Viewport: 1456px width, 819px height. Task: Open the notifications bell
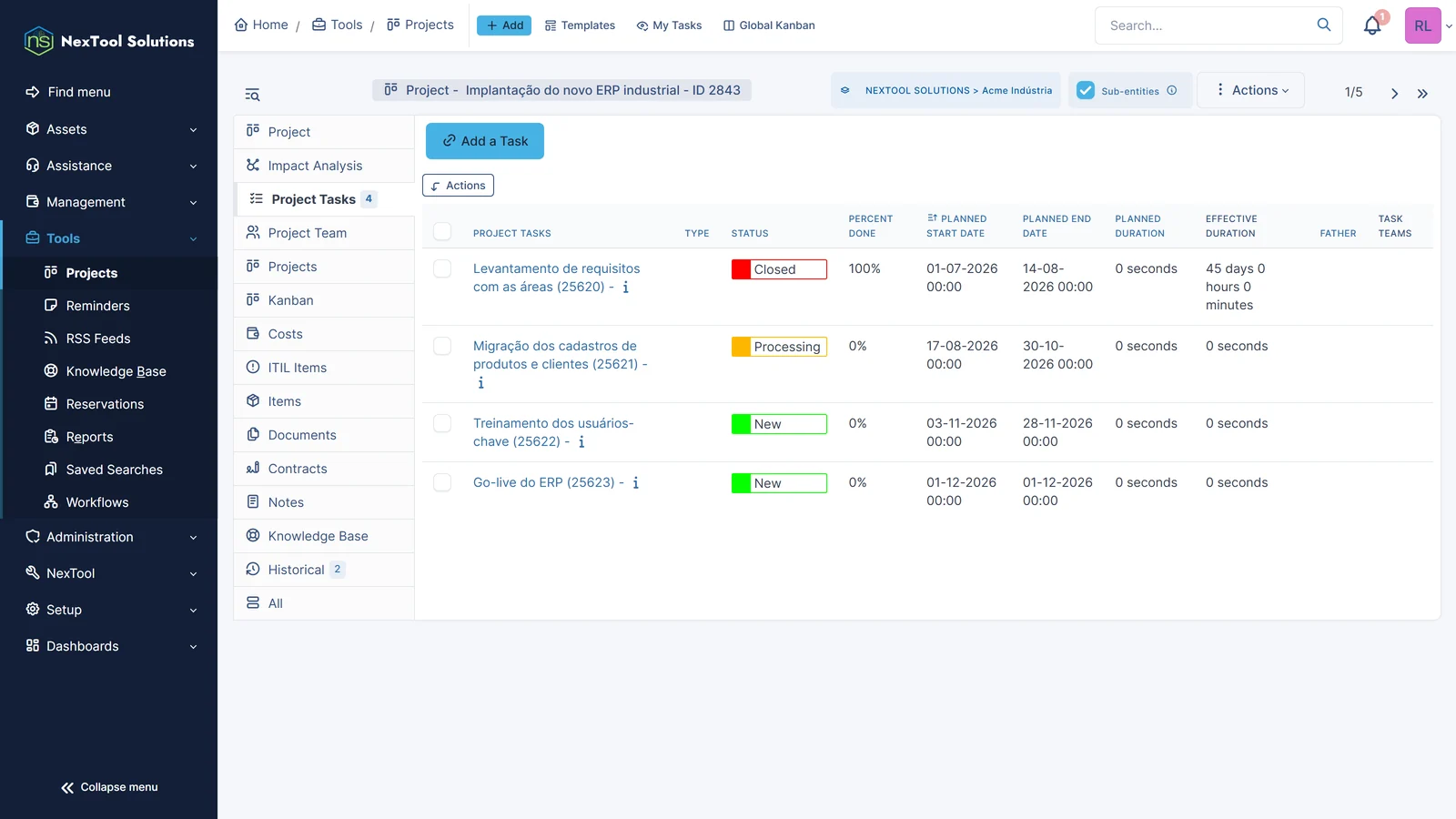[1372, 26]
